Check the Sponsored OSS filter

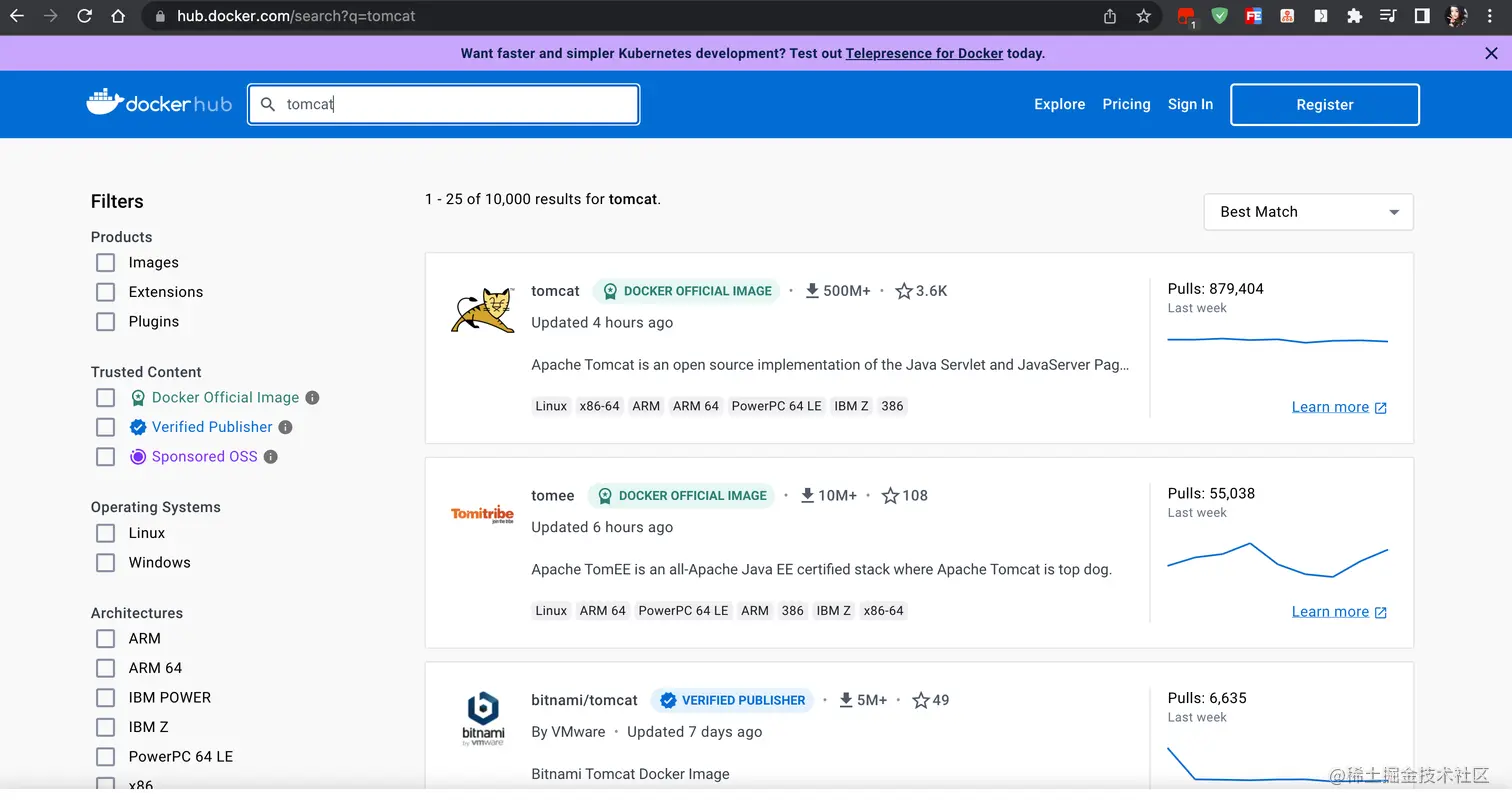(x=105, y=457)
